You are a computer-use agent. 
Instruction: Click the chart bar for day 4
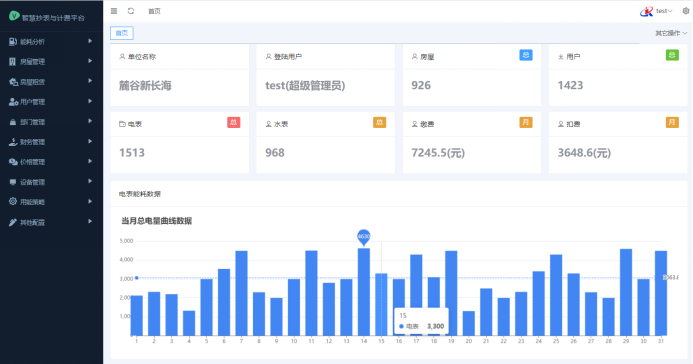pyautogui.click(x=189, y=323)
